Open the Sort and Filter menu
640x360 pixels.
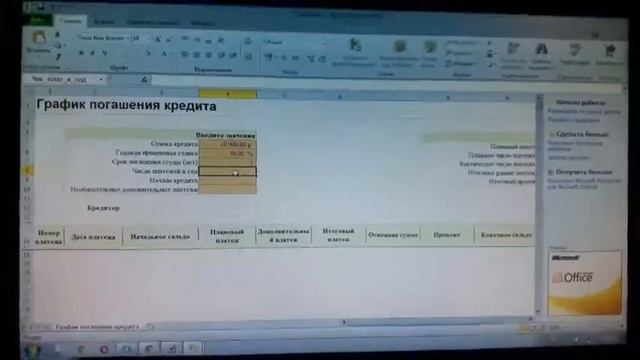[x=513, y=56]
